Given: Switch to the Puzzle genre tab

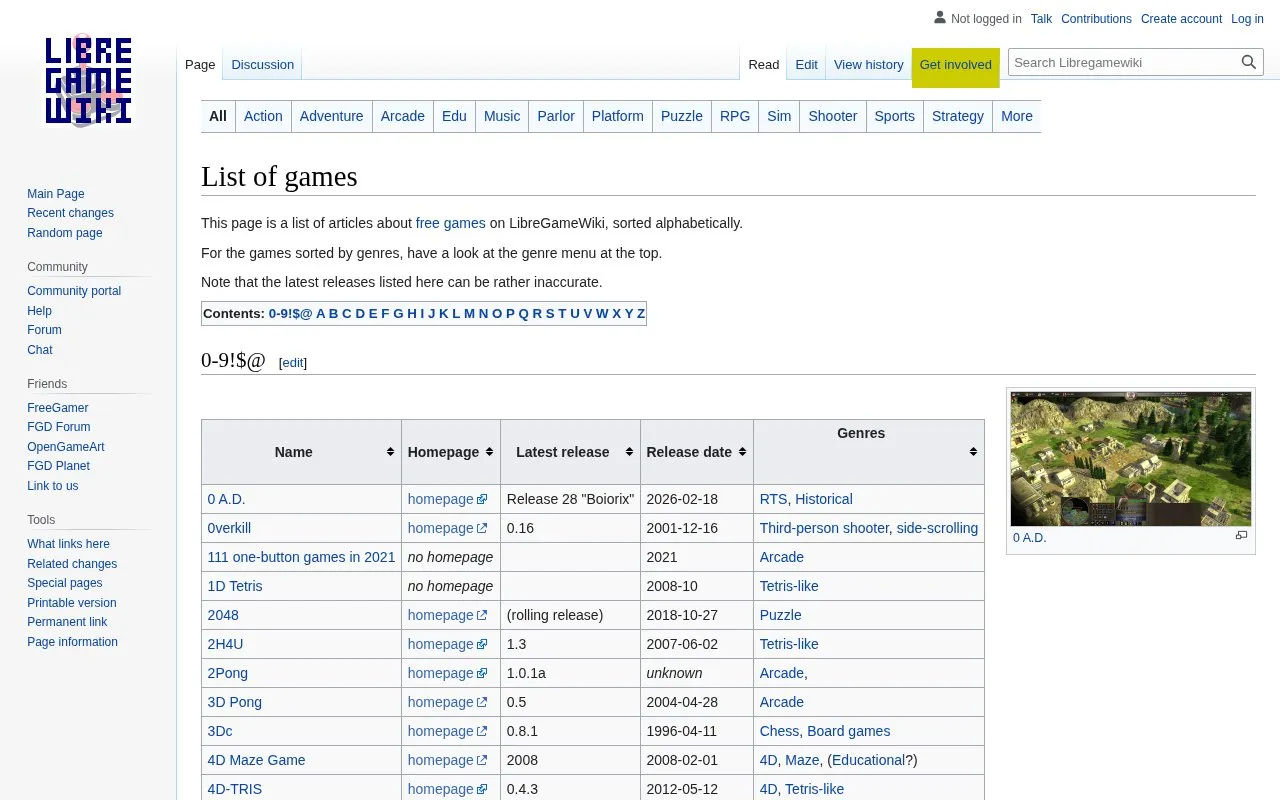Looking at the screenshot, I should click(682, 116).
